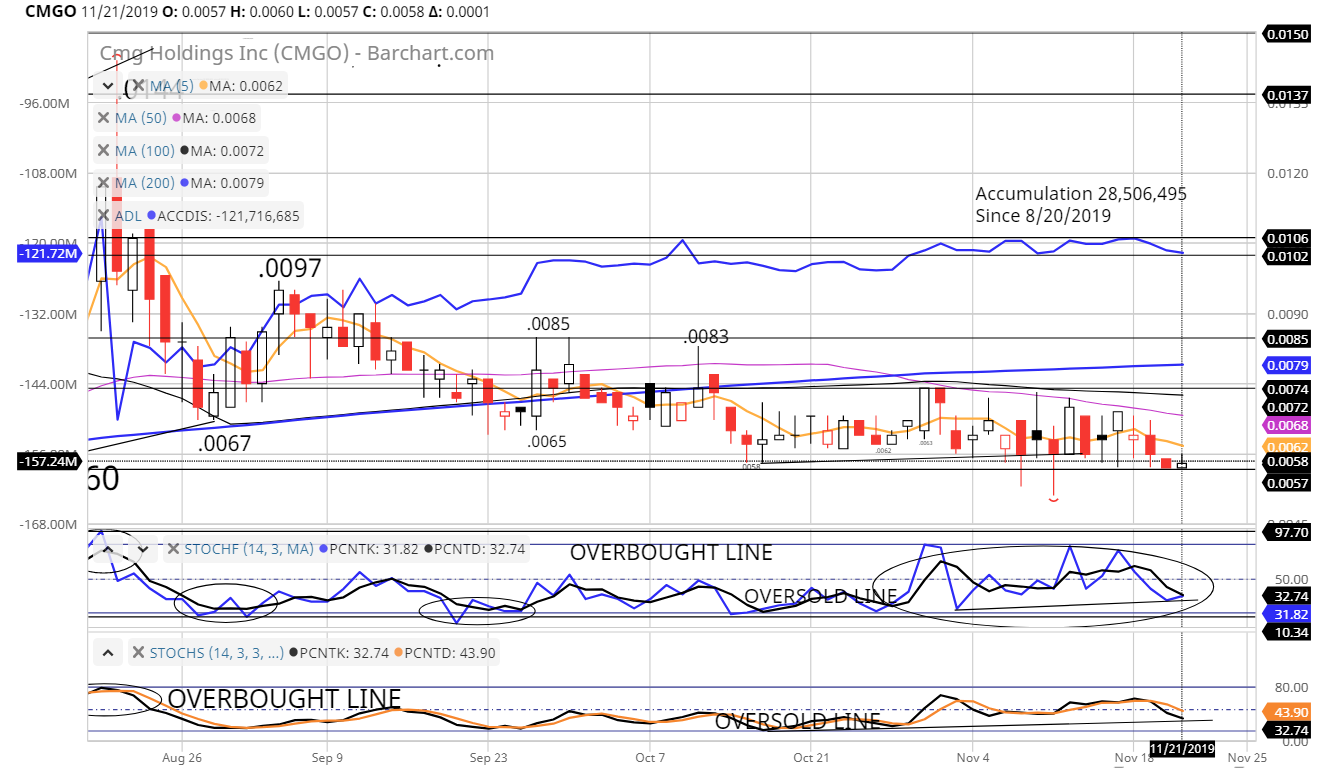
Task: Open MA (100) study settings
Action: point(145,151)
